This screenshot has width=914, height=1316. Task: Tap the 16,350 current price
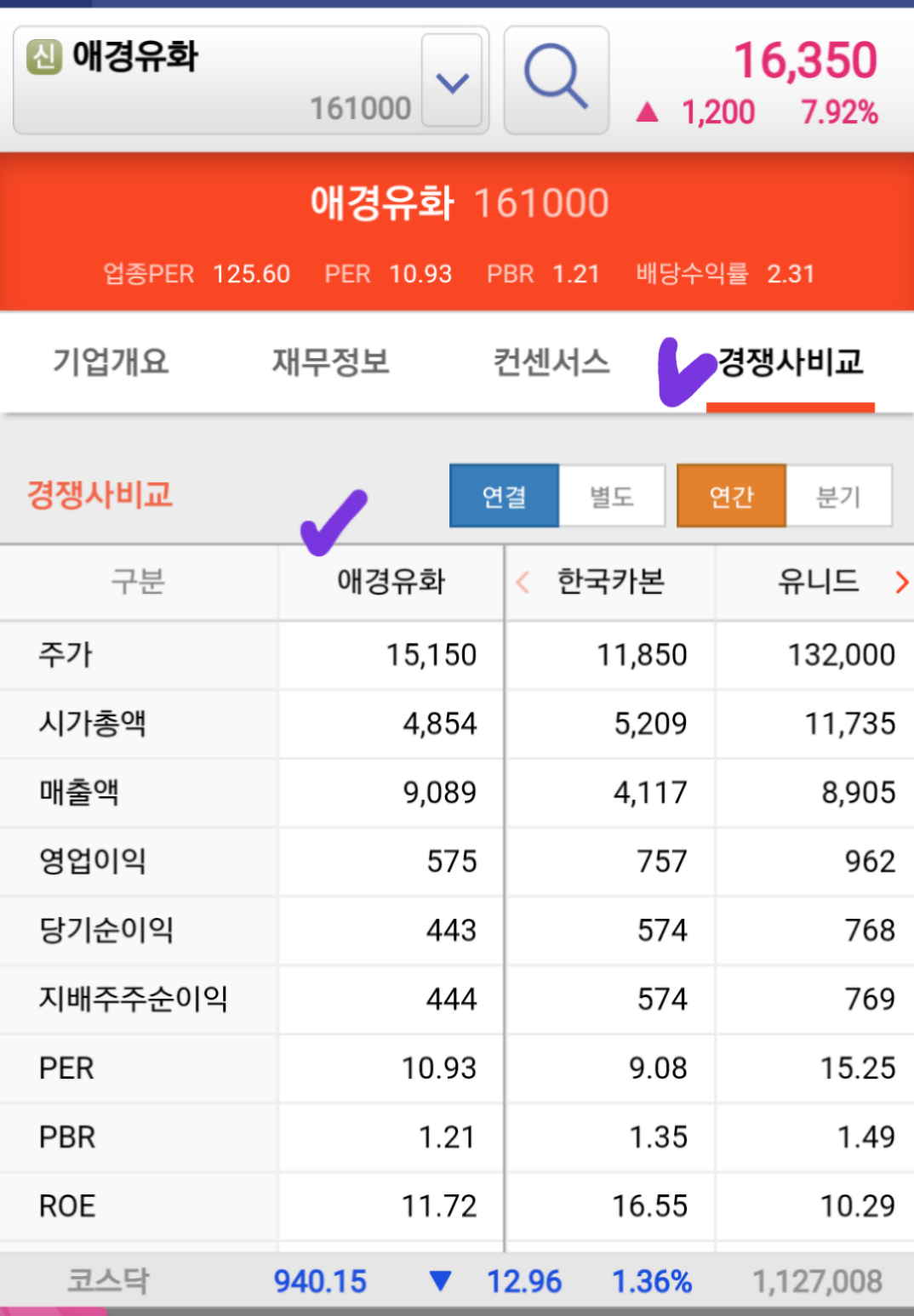click(x=805, y=61)
